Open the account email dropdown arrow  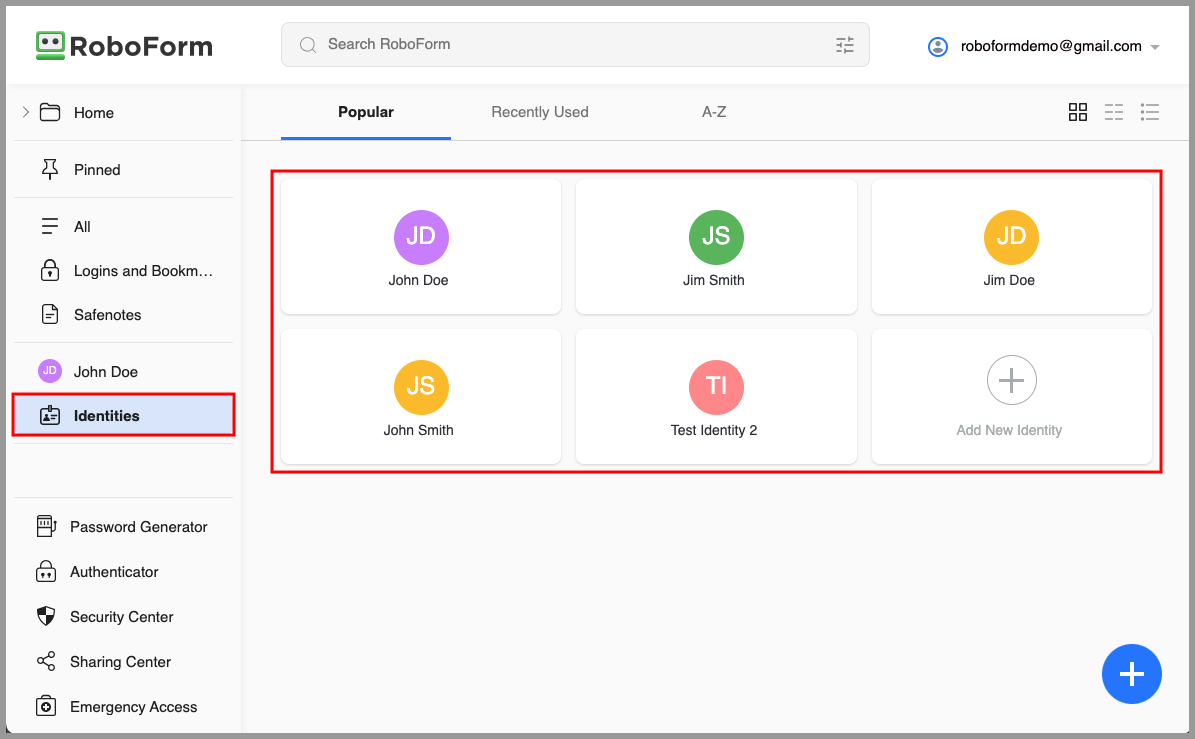coord(1155,47)
